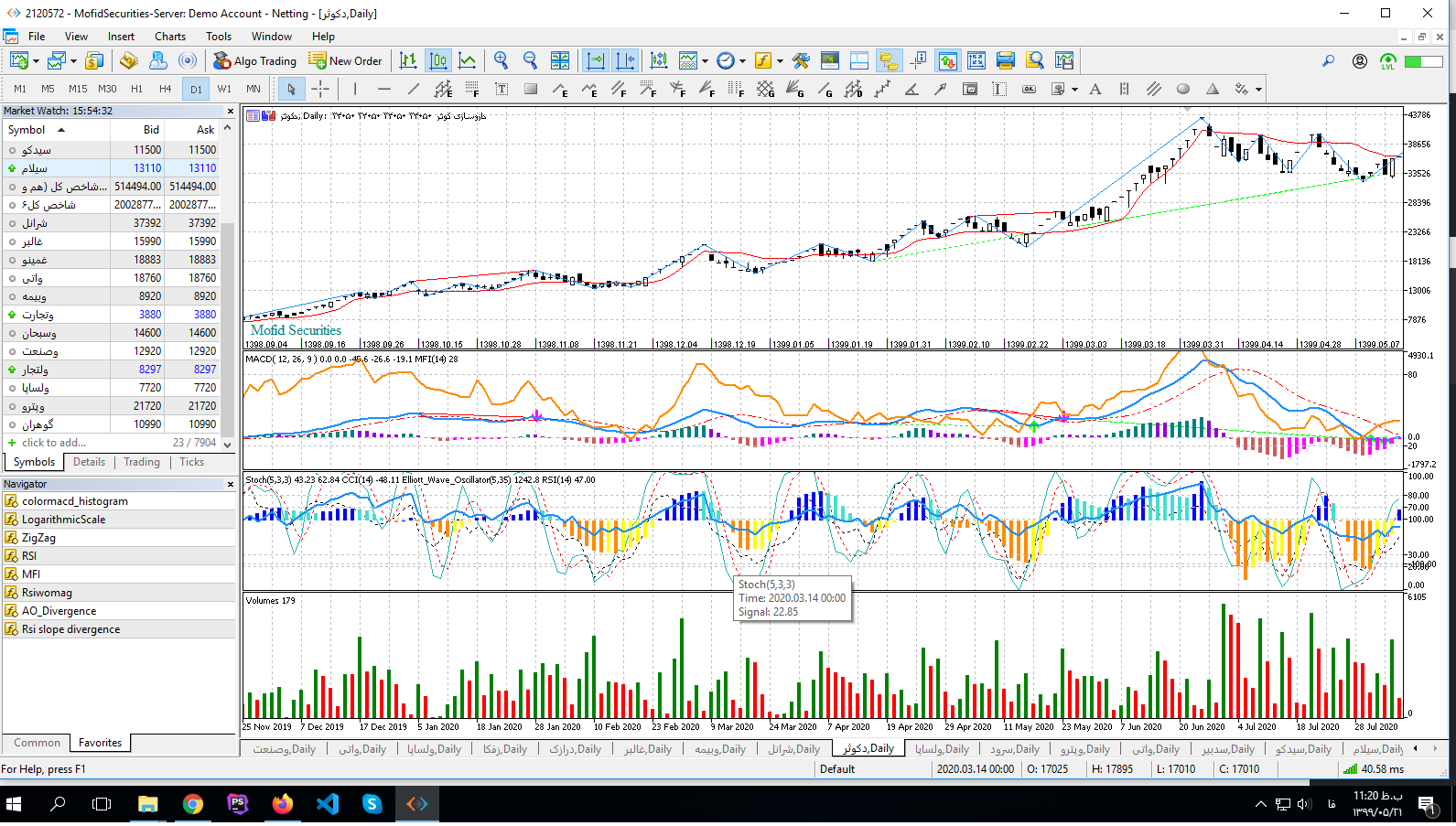Expand the arrows objects dropdown
Image resolution: width=1456 pixels, height=826 pixels.
click(x=1258, y=90)
